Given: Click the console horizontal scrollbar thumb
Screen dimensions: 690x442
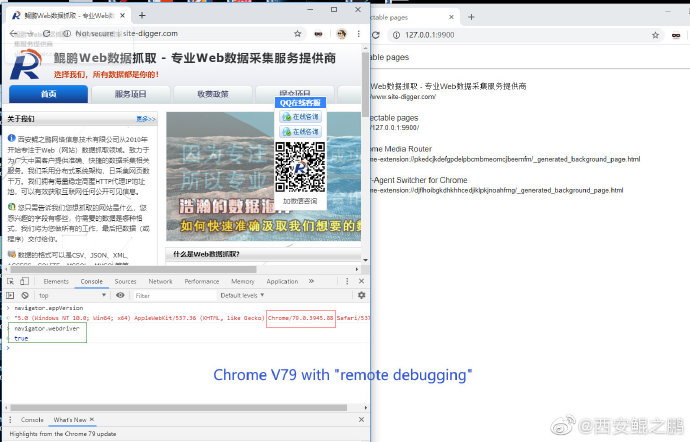Looking at the screenshot, I should pos(178,408).
